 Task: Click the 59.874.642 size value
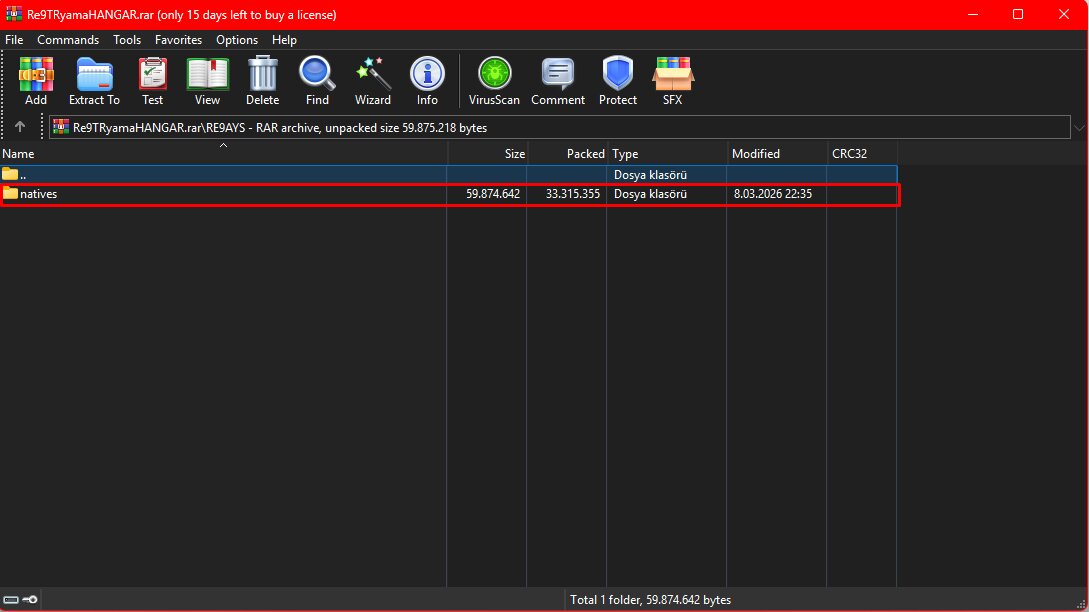point(492,194)
